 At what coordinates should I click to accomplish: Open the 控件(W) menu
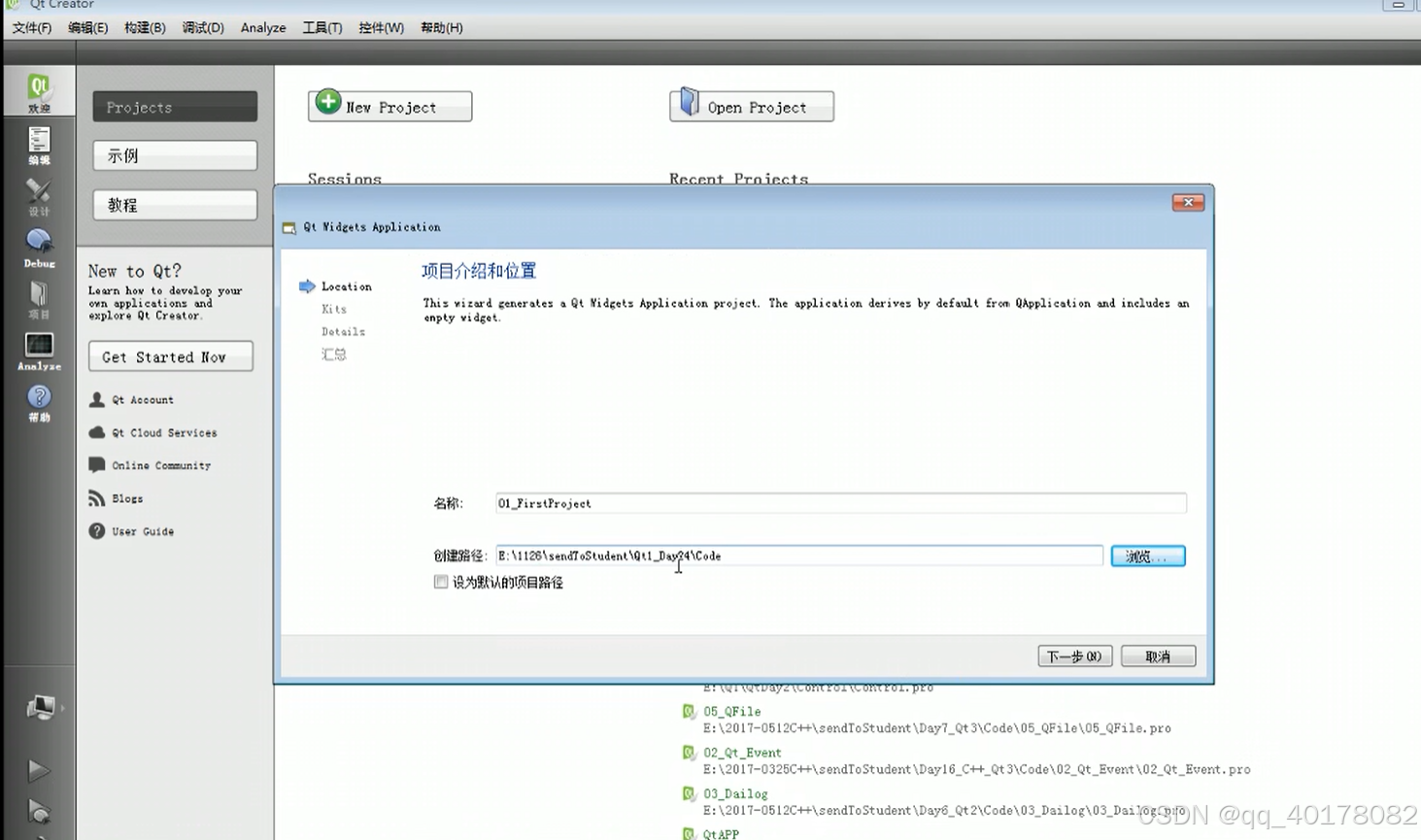[x=381, y=28]
